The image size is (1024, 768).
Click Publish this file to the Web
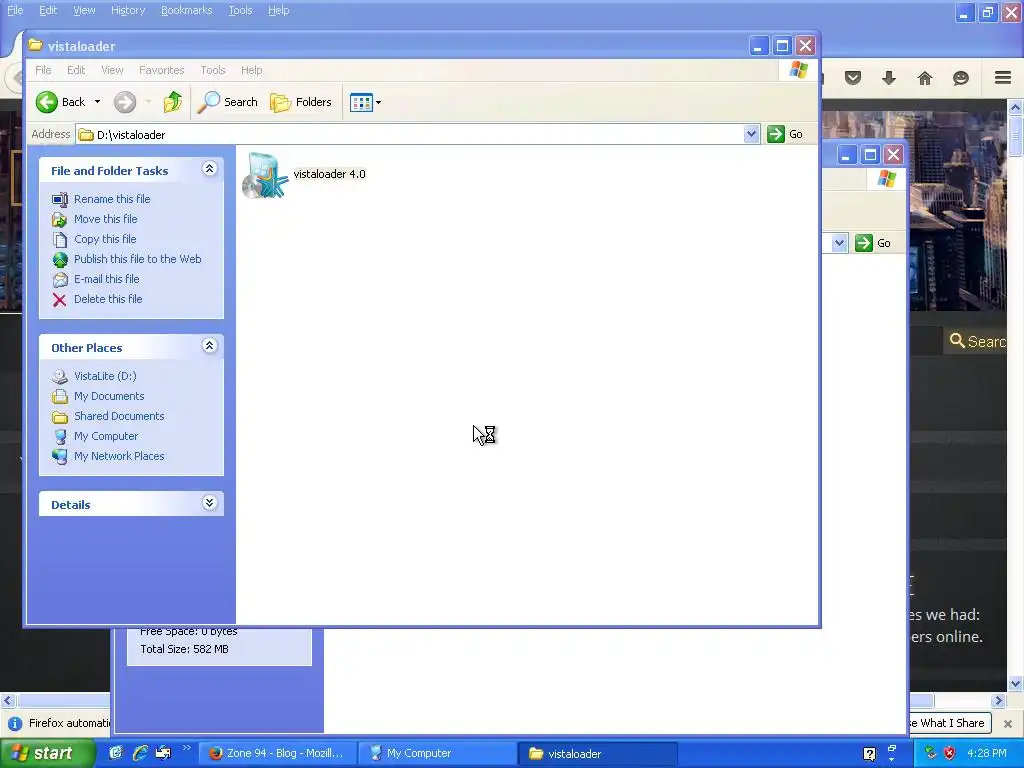(x=137, y=259)
